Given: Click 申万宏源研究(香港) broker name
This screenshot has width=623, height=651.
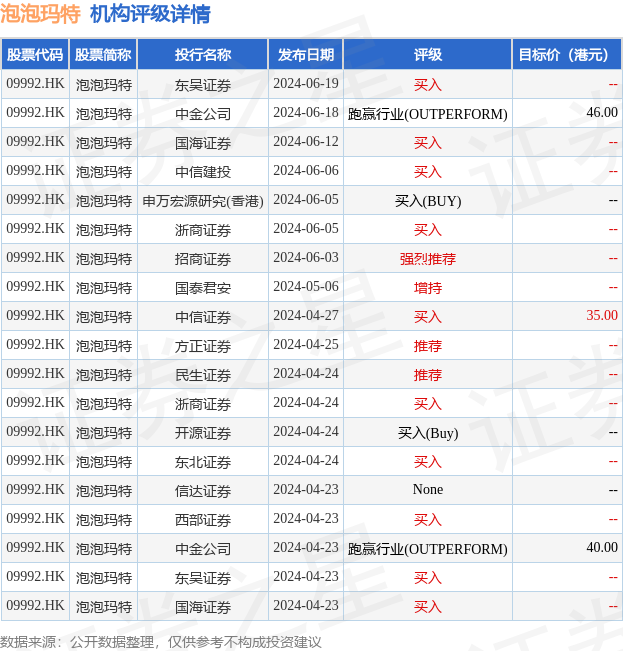Looking at the screenshot, I should click(x=203, y=201).
